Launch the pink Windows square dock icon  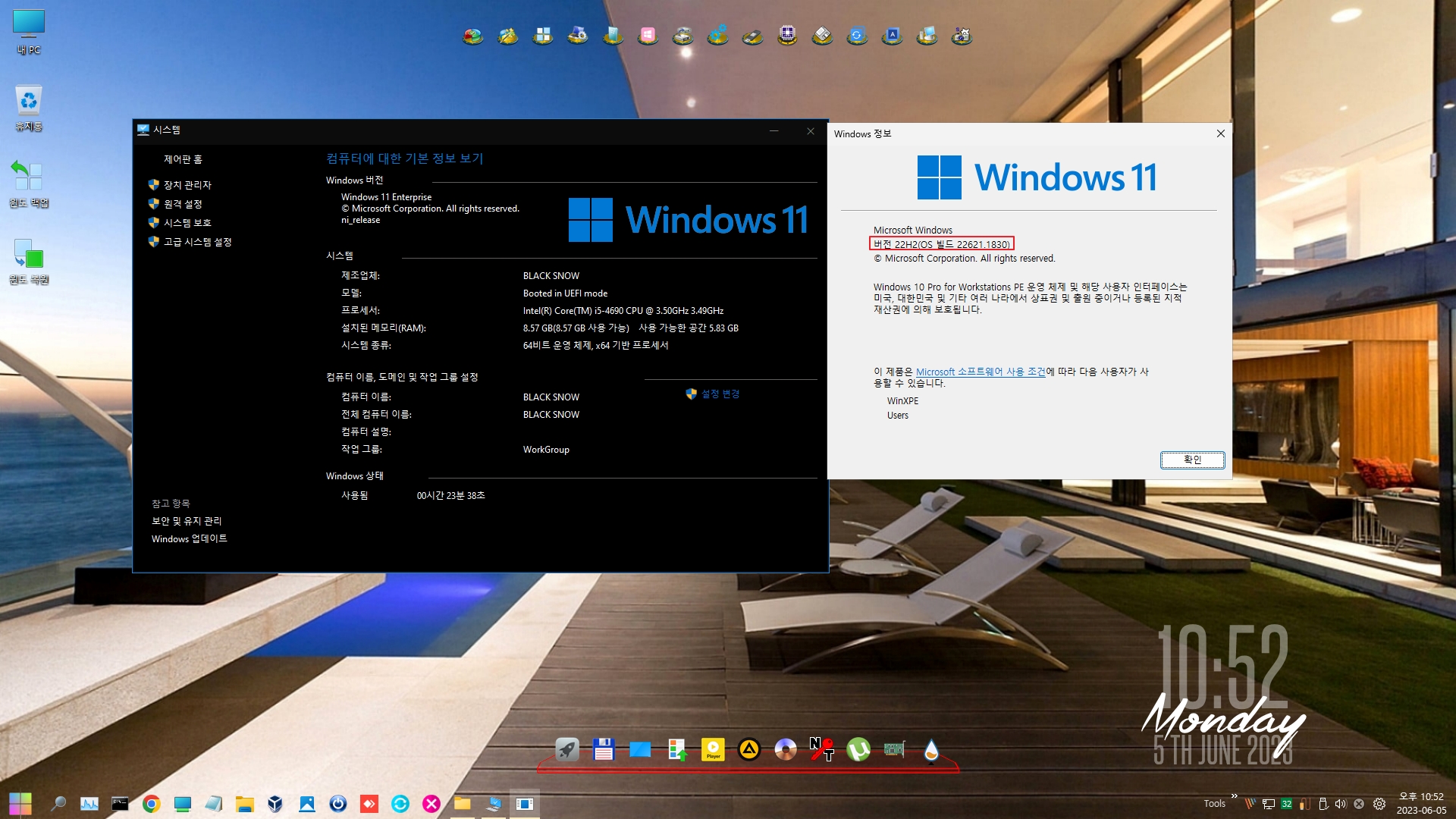648,36
